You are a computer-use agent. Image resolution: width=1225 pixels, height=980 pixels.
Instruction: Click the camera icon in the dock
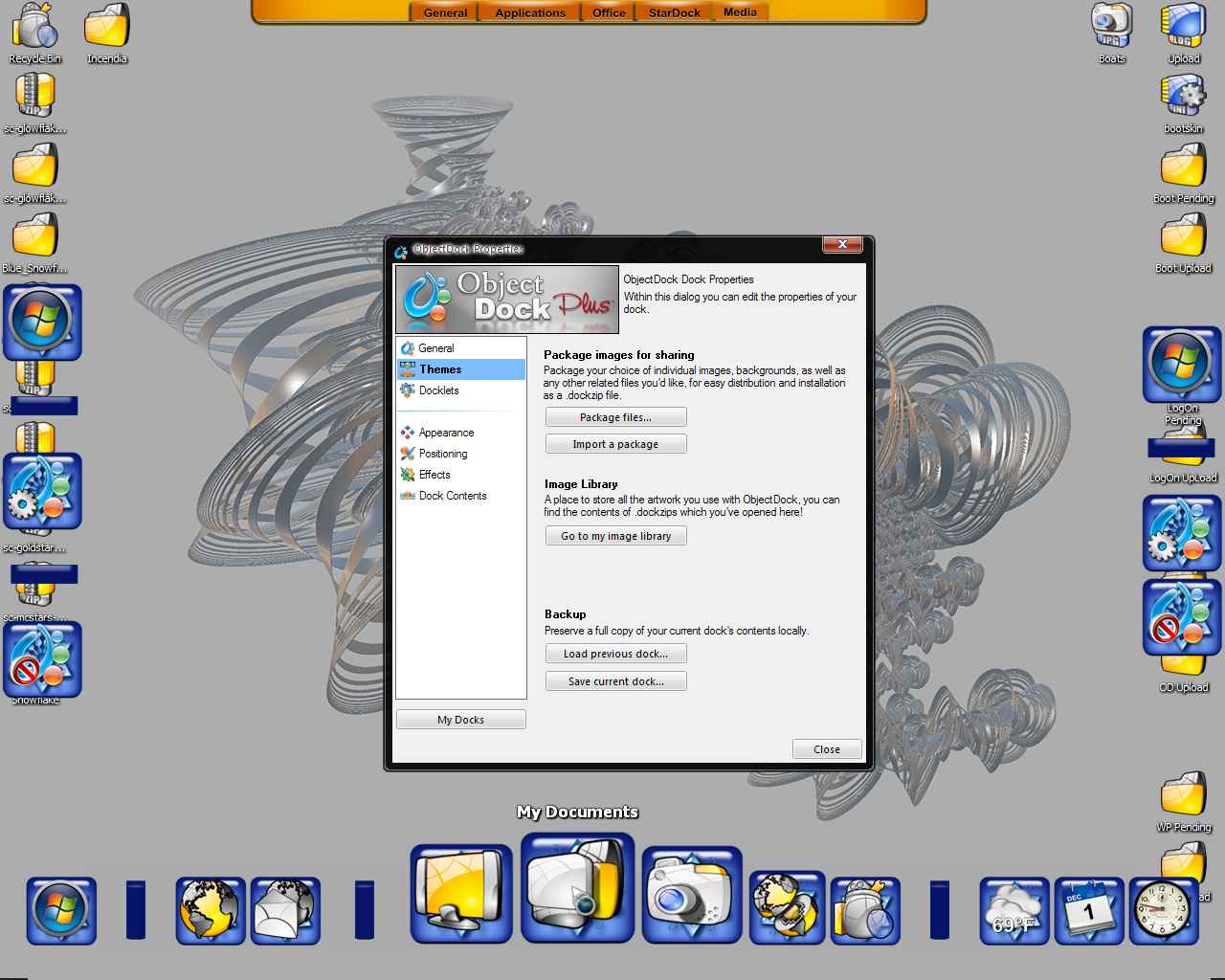[x=692, y=895]
